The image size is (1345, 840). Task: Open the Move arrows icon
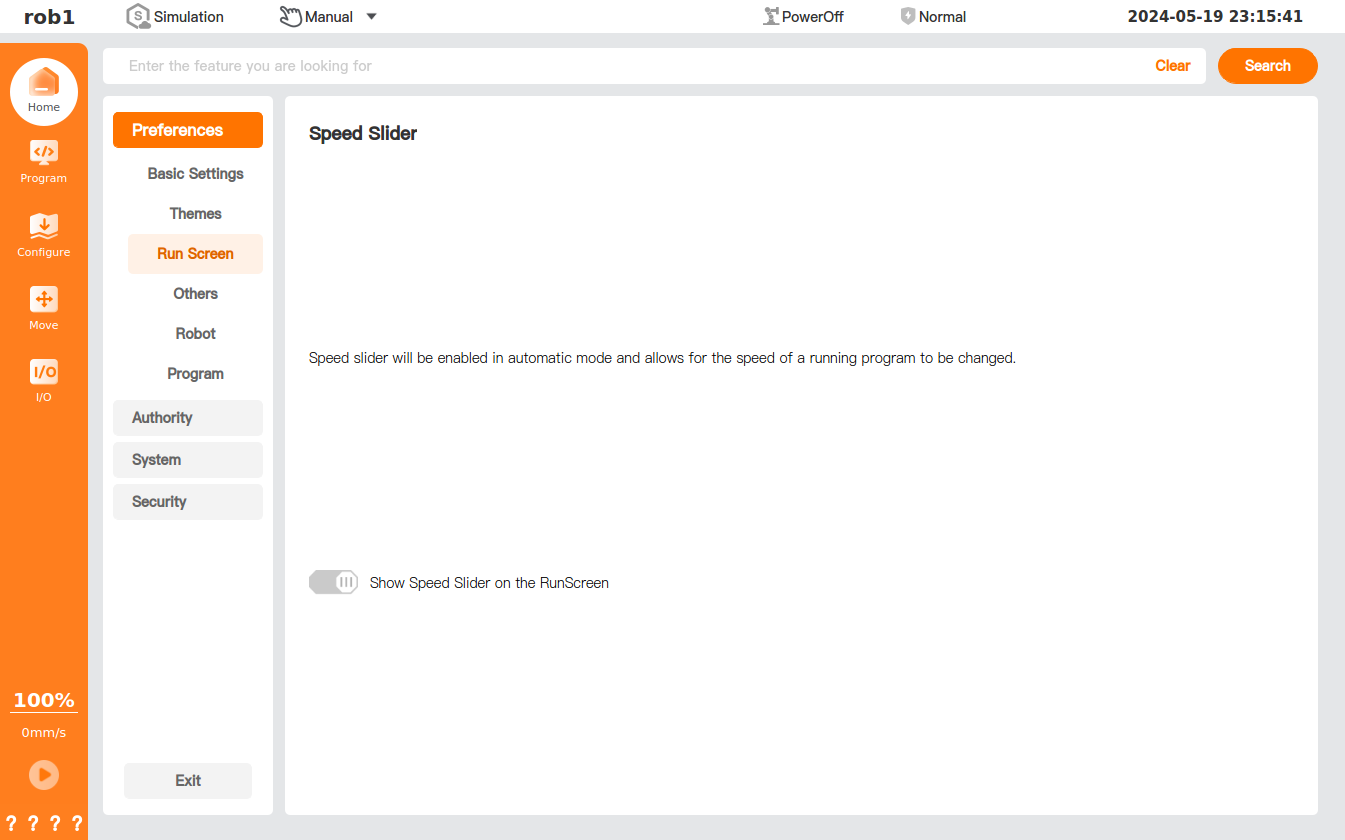(43, 300)
